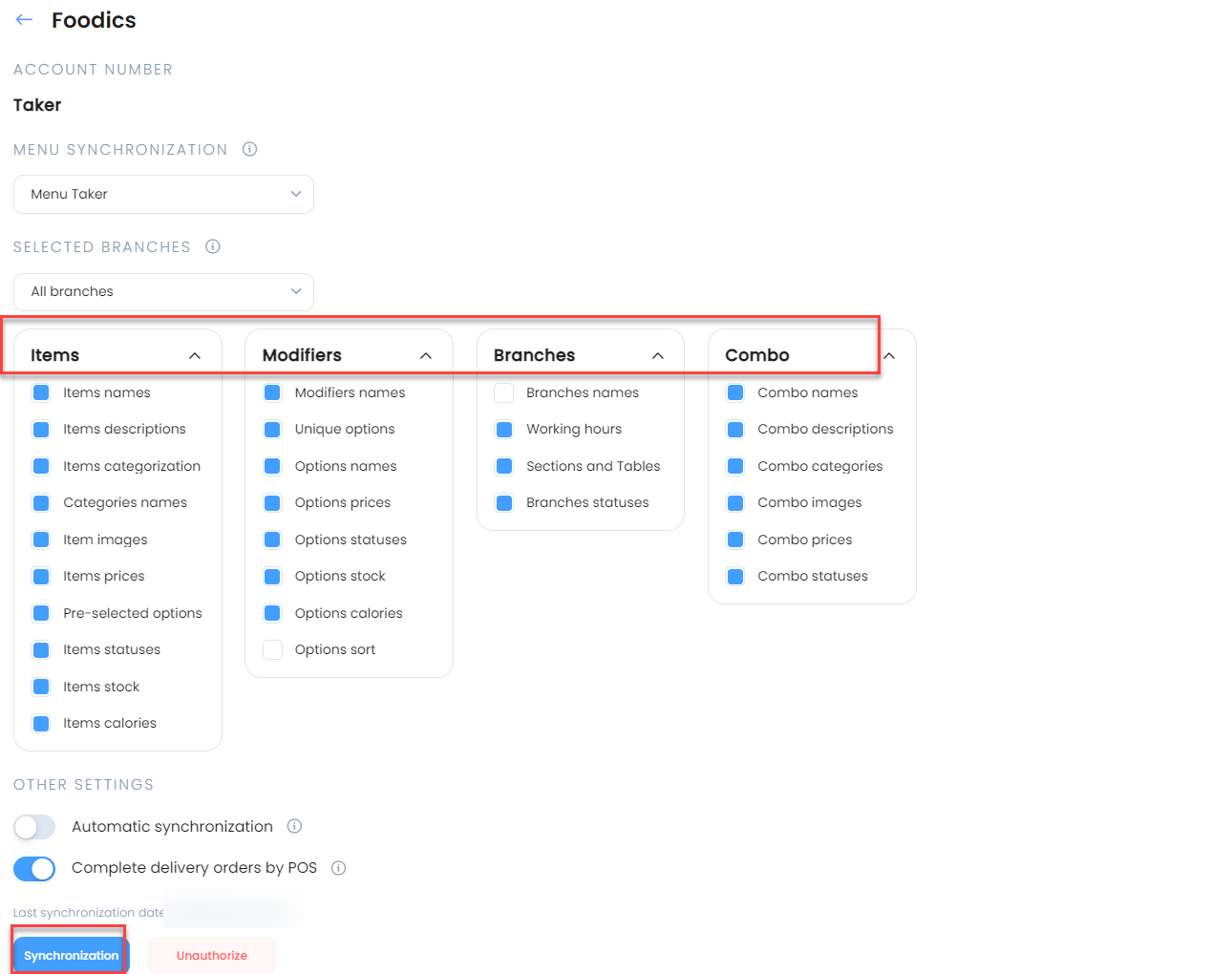The width and height of the screenshot is (1232, 974).
Task: Uncheck Combo descriptions checkbox
Action: point(735,430)
